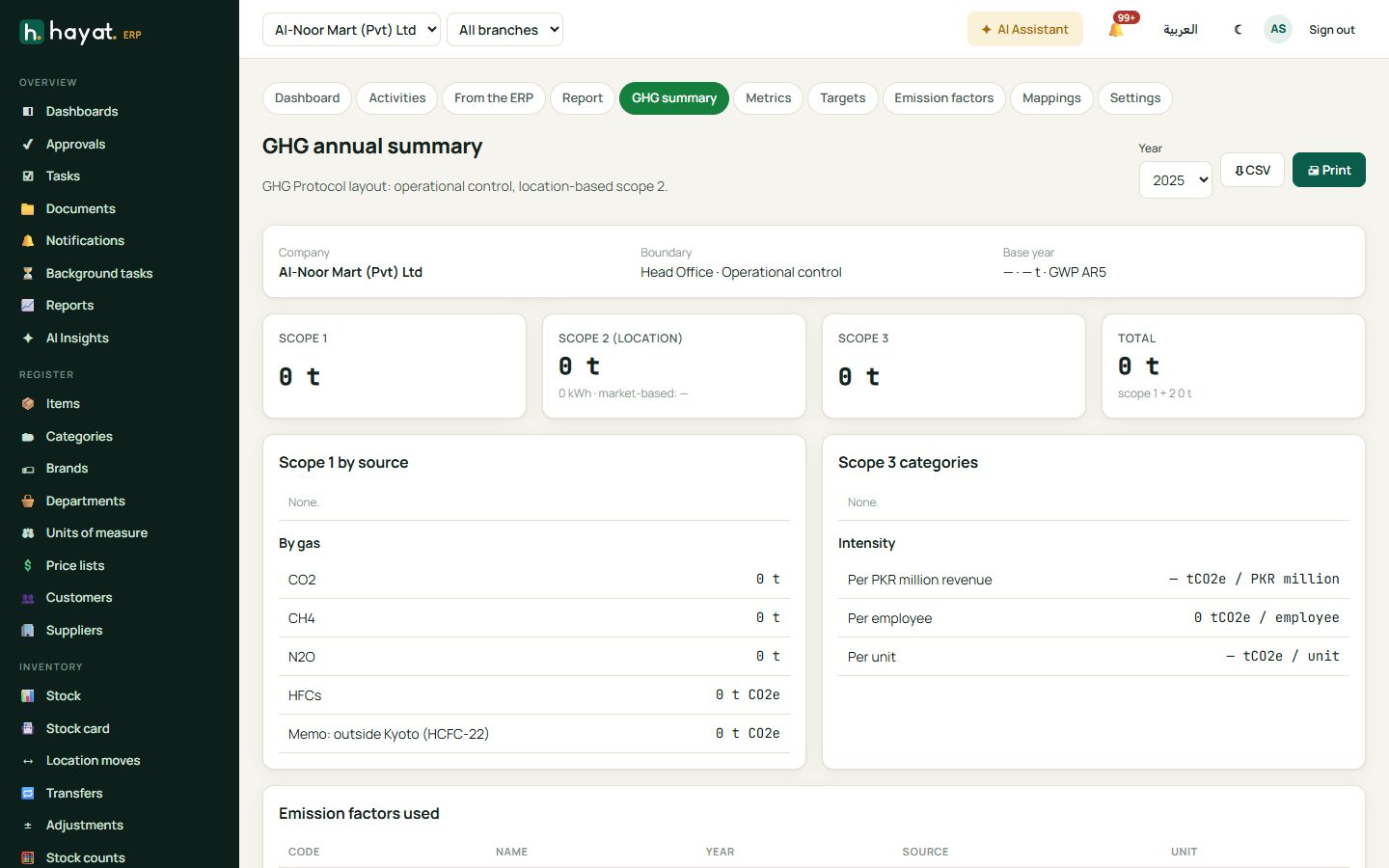This screenshot has height=868, width=1389.
Task: Open the Report tab
Action: click(x=582, y=98)
